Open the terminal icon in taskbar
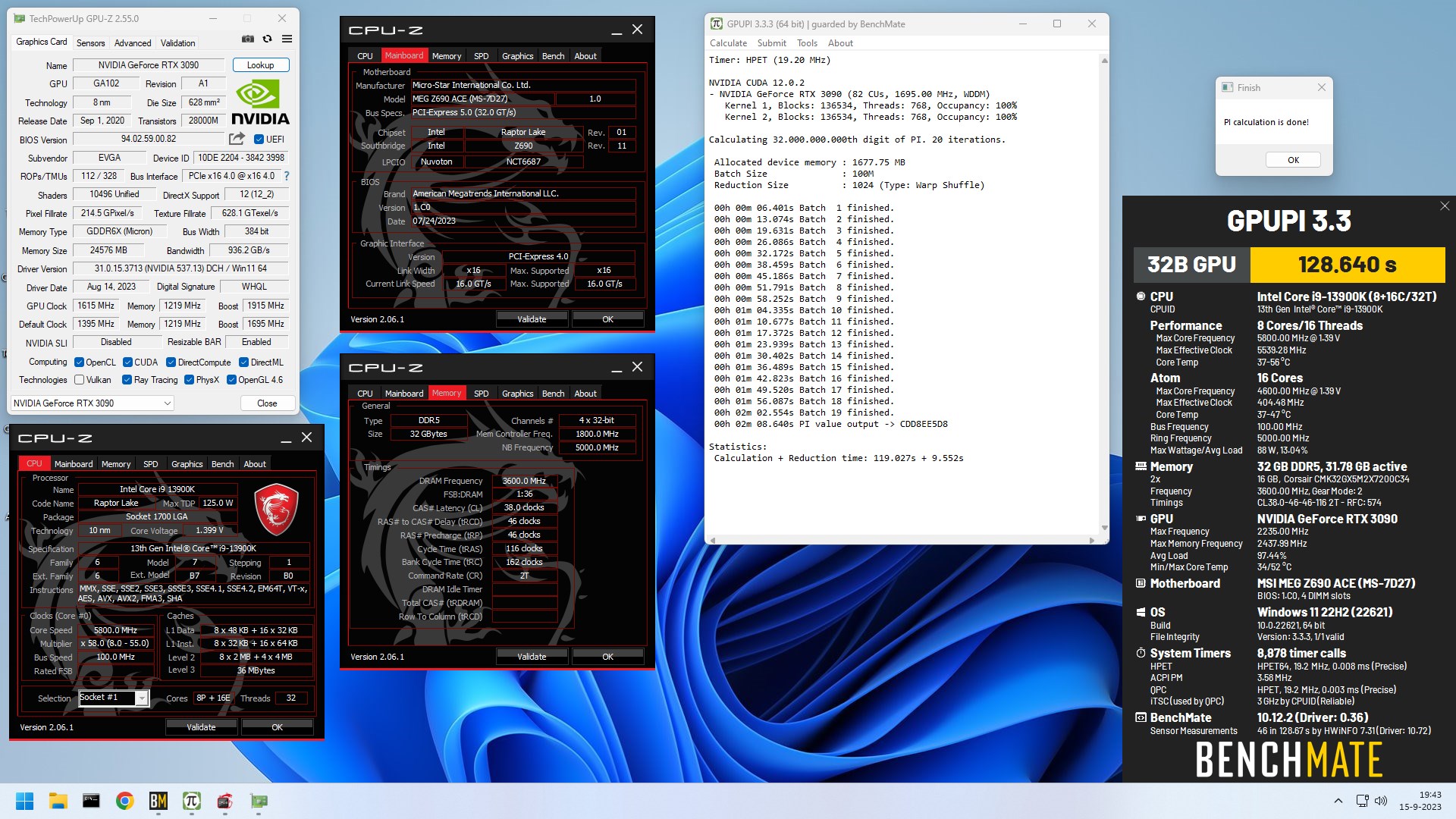This screenshot has width=1456, height=819. coord(91,801)
